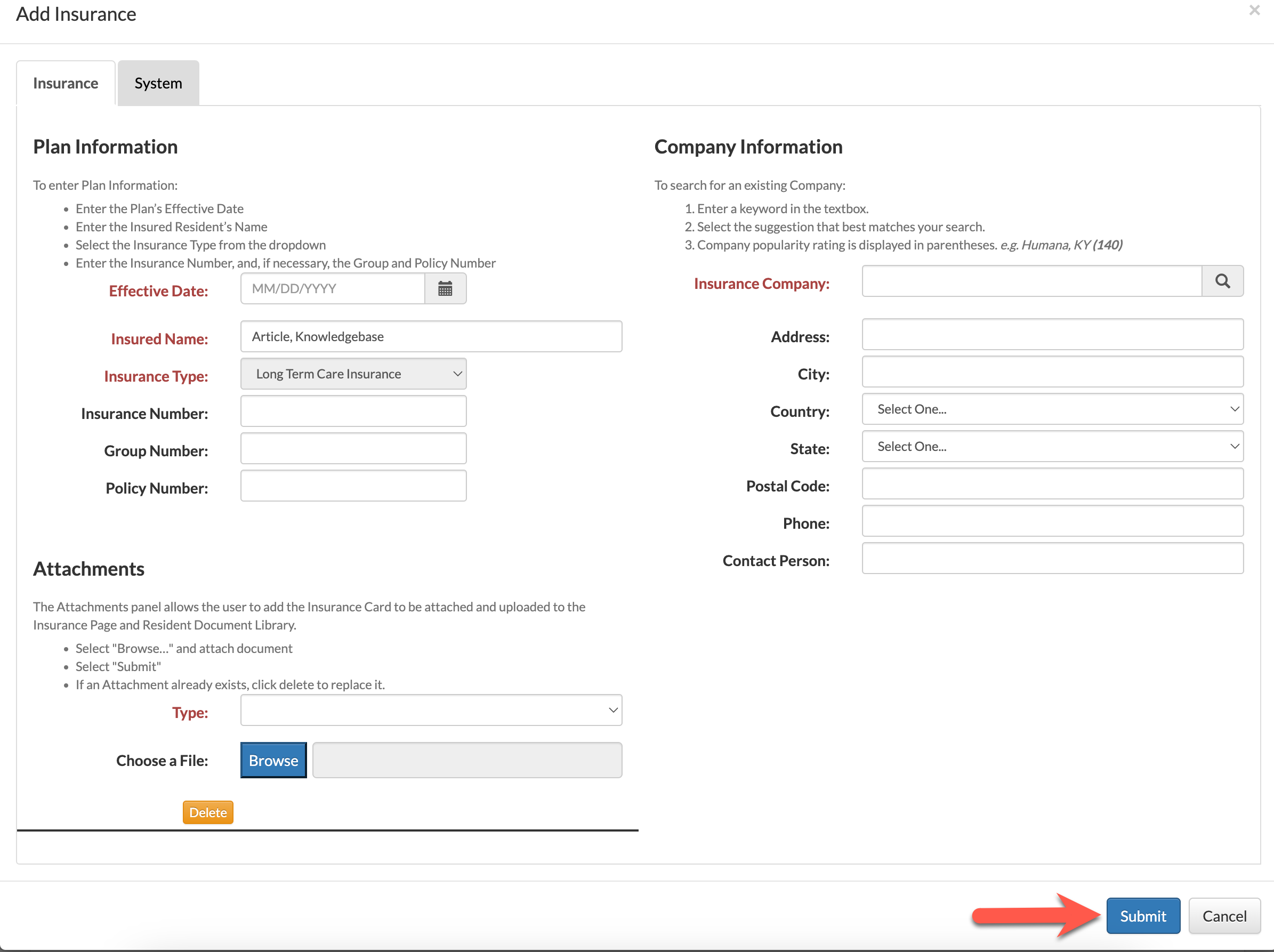Open the Country dropdown
The width and height of the screenshot is (1274, 952).
1052,409
